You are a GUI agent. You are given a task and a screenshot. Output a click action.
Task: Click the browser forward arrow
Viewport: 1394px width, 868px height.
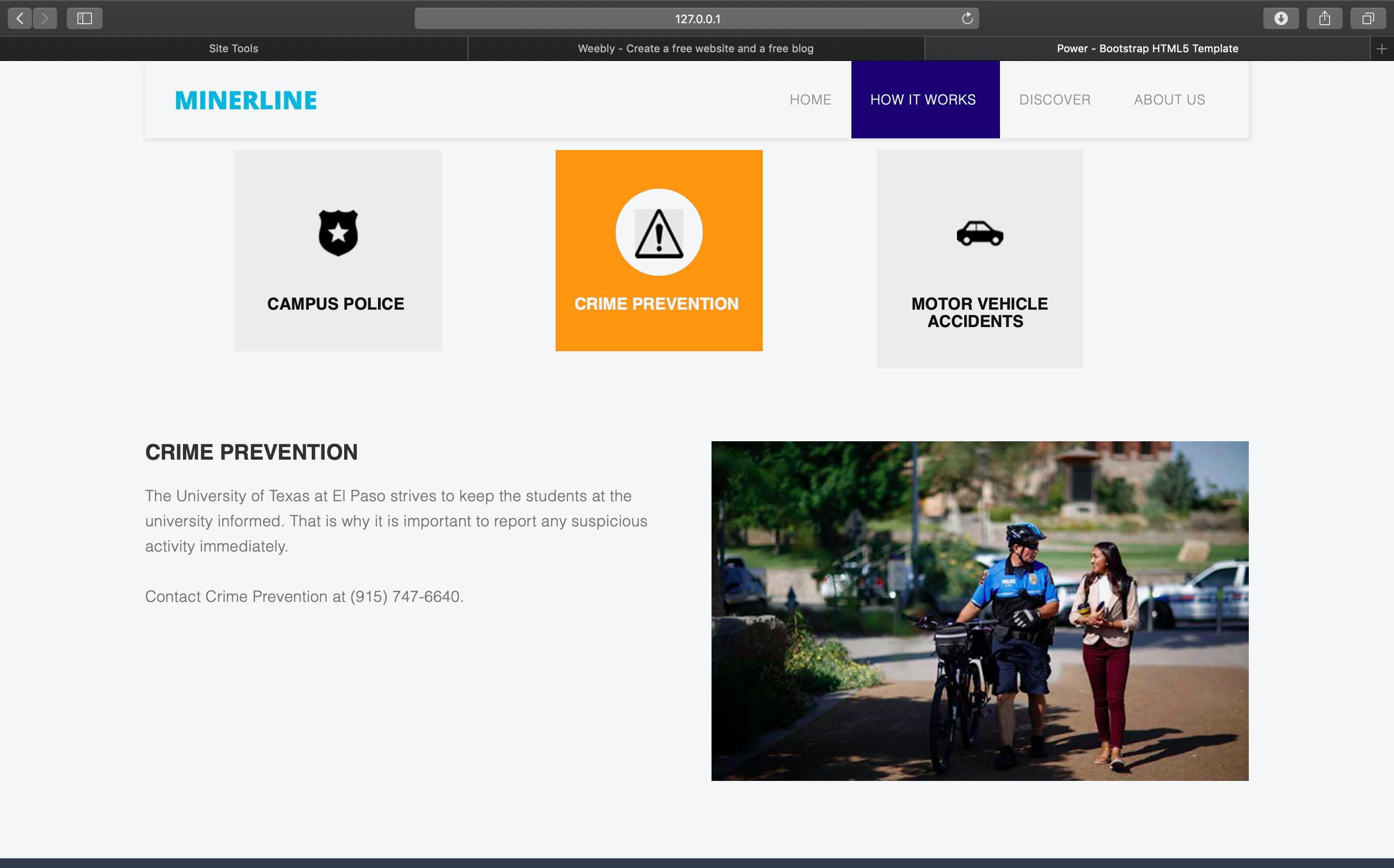coord(45,18)
